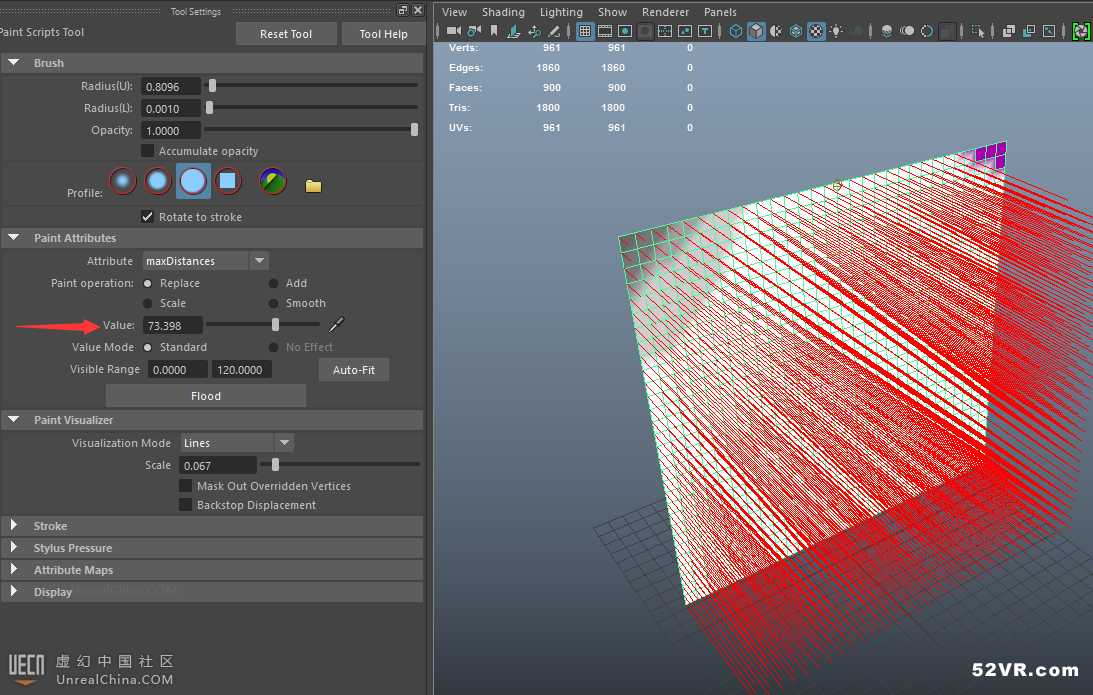Open the Grease Pencil tool icon

click(x=553, y=31)
